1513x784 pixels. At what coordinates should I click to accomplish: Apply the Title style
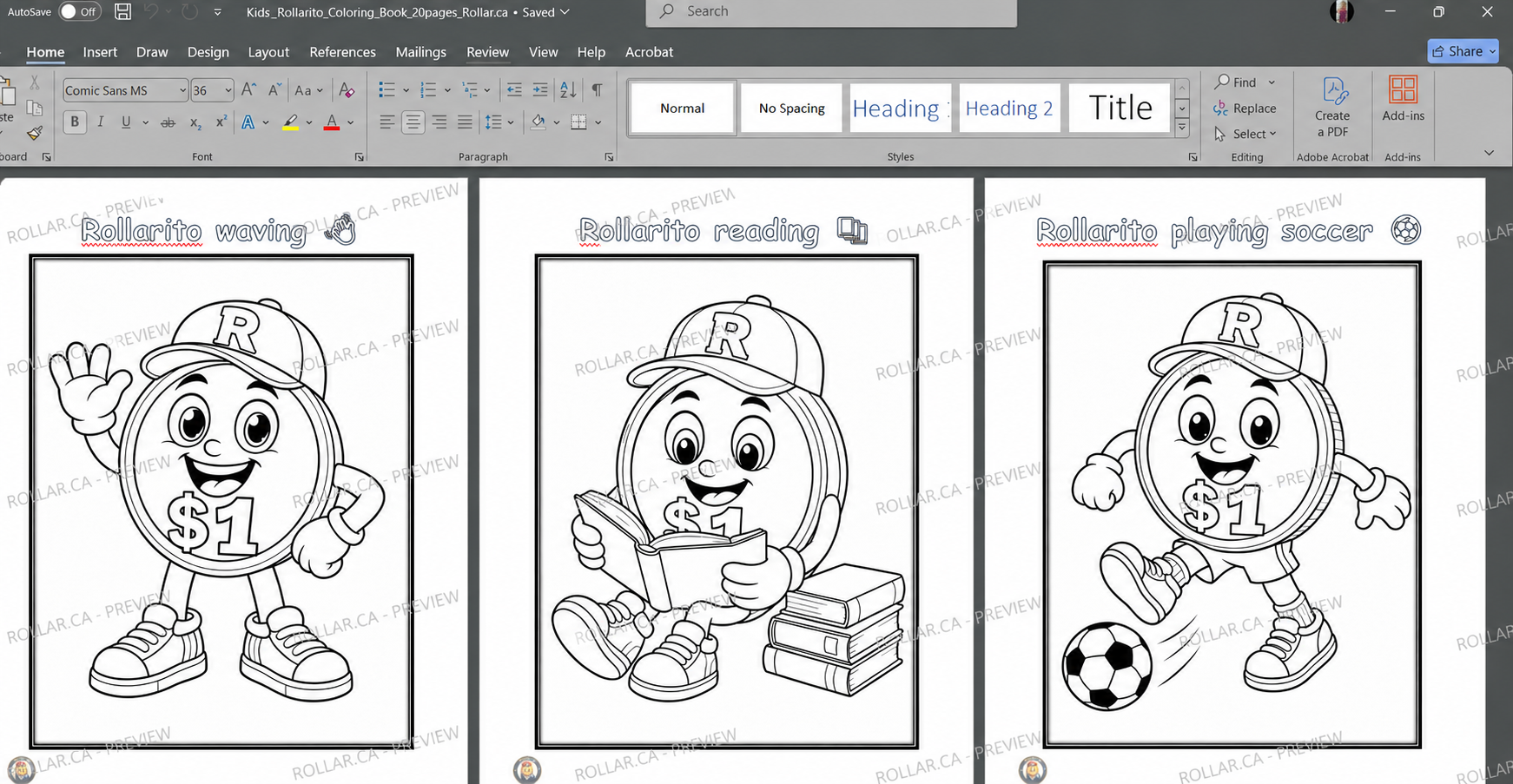coord(1120,108)
